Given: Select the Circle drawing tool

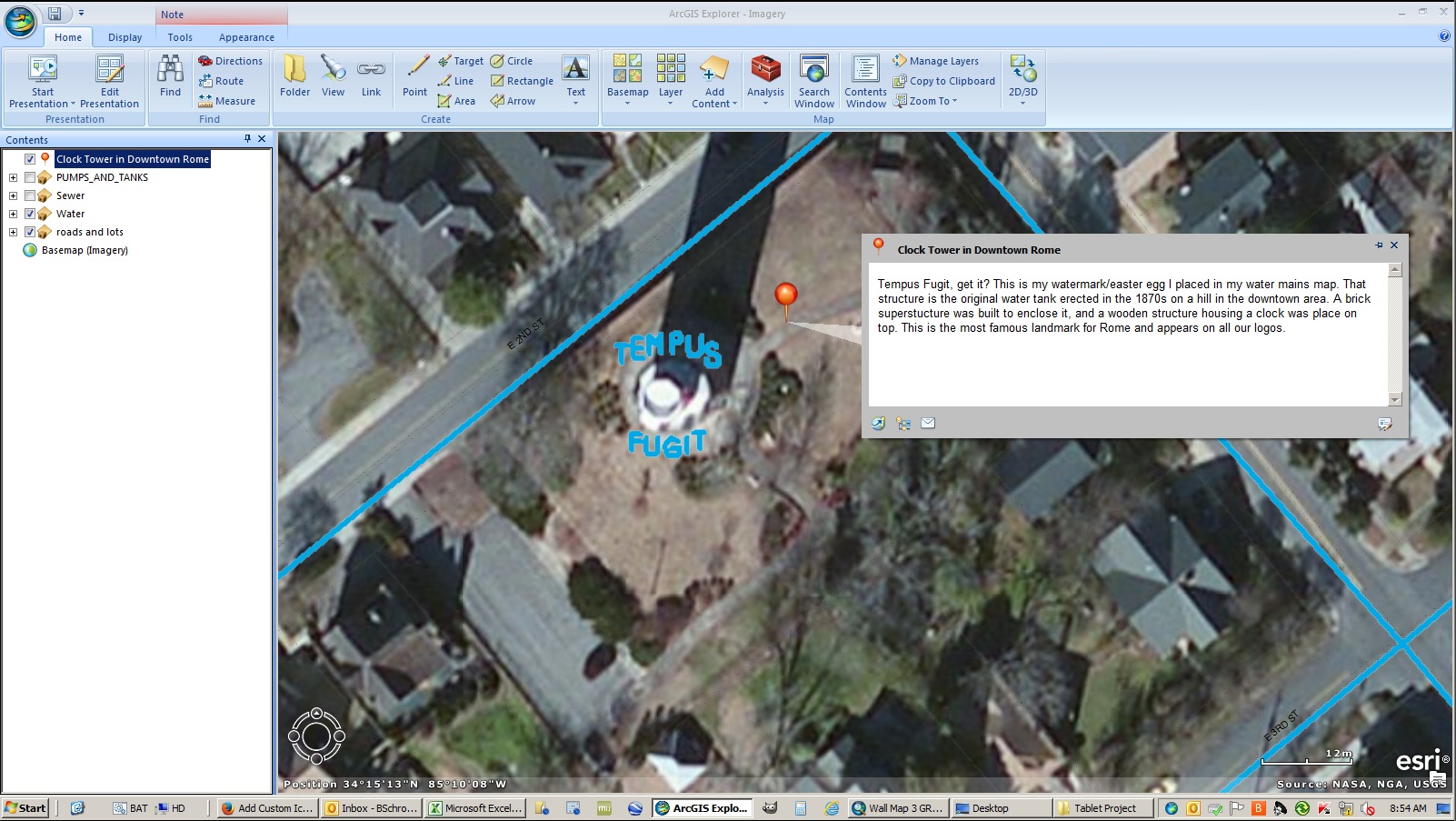Looking at the screenshot, I should click(514, 60).
